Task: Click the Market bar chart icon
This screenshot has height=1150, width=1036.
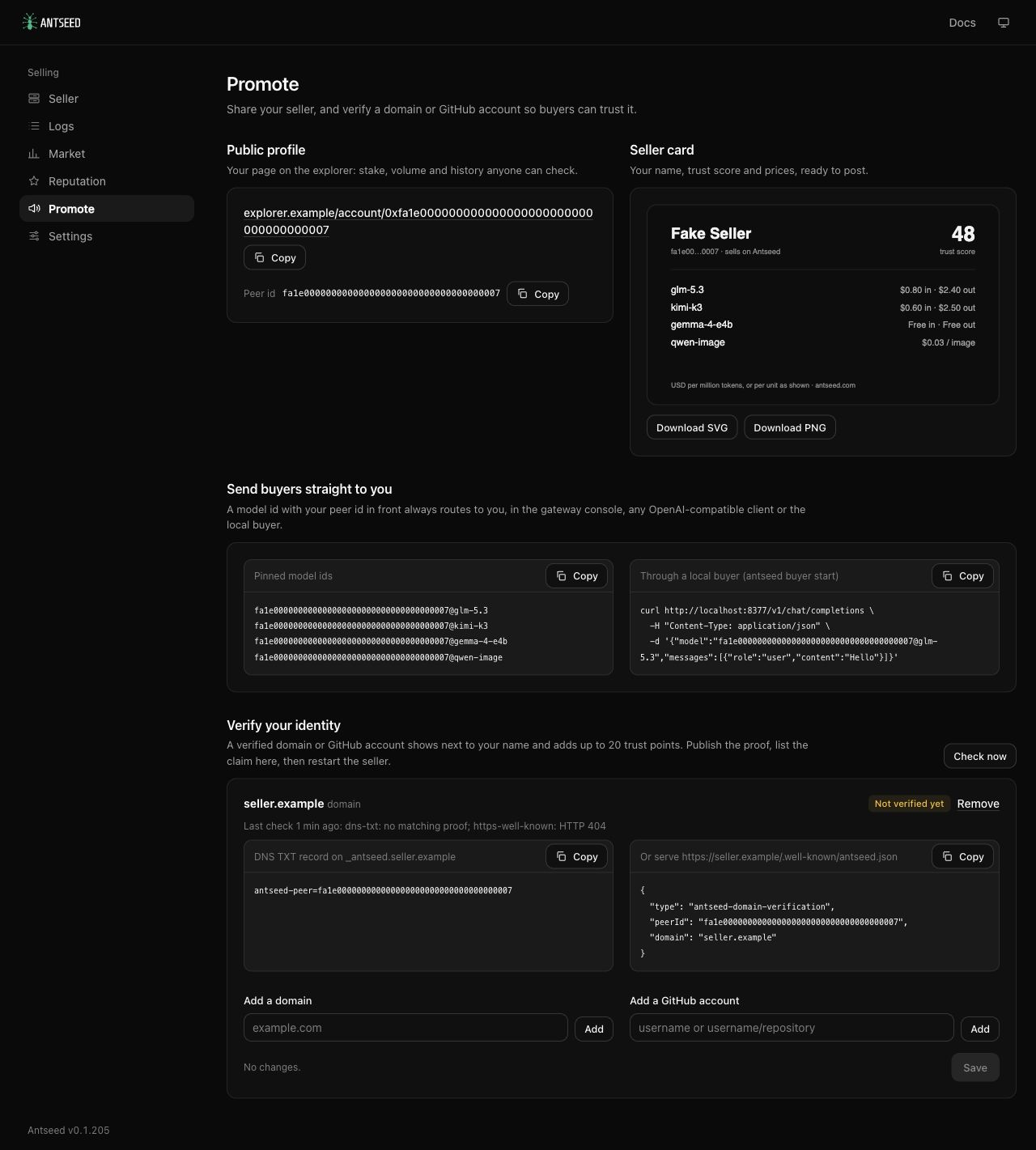Action: coord(34,154)
